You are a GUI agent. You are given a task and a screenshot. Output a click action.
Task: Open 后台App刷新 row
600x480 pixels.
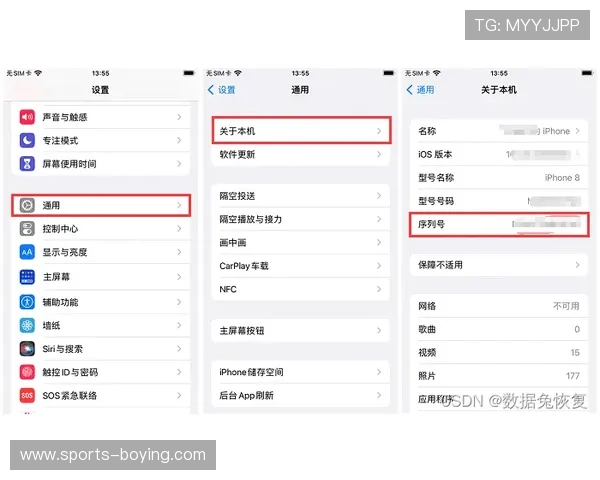301,395
